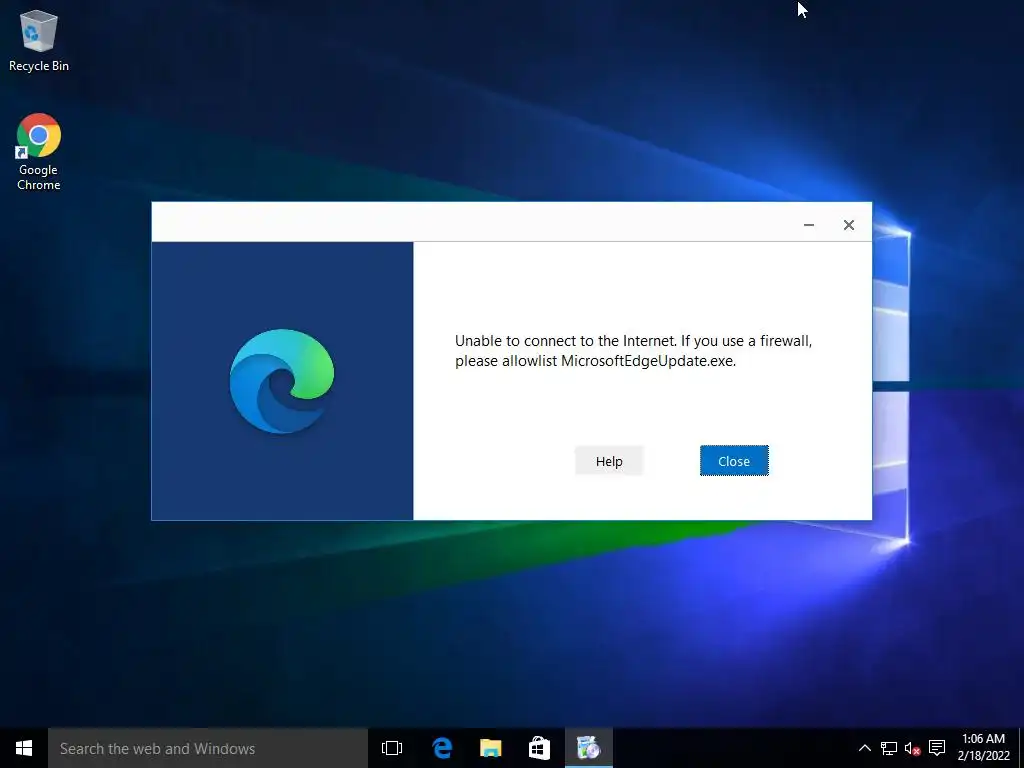
Task: Minimize the Edge installer dialog
Action: [x=808, y=225]
